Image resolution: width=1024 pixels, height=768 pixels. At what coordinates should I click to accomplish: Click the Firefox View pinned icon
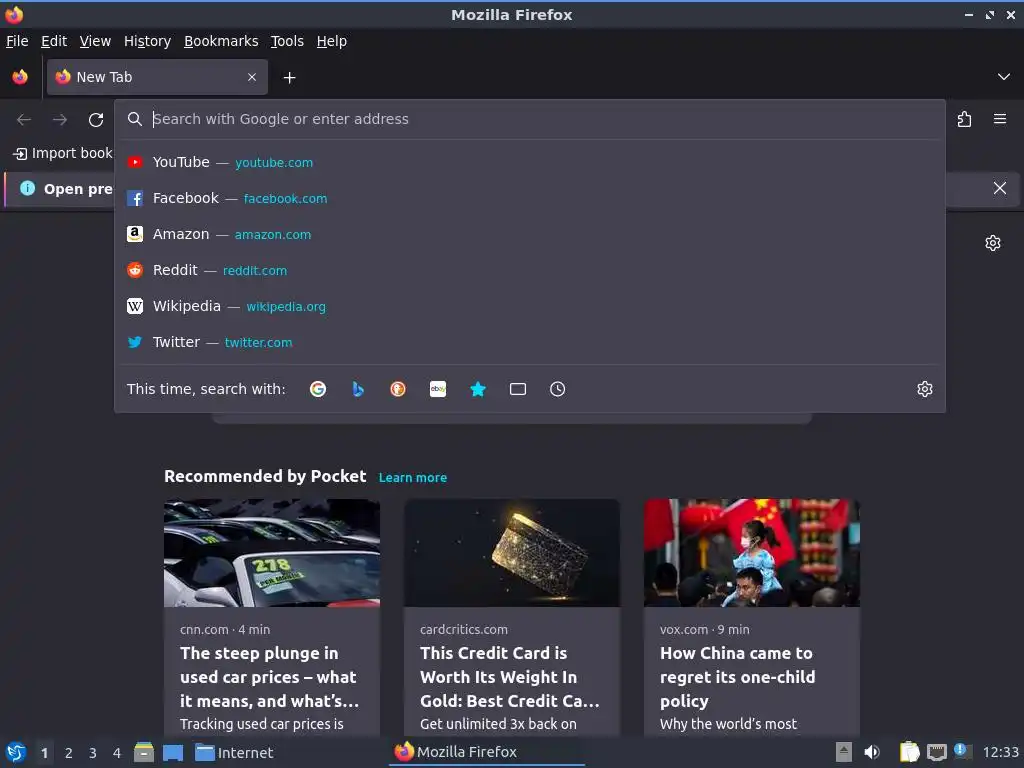click(20, 77)
